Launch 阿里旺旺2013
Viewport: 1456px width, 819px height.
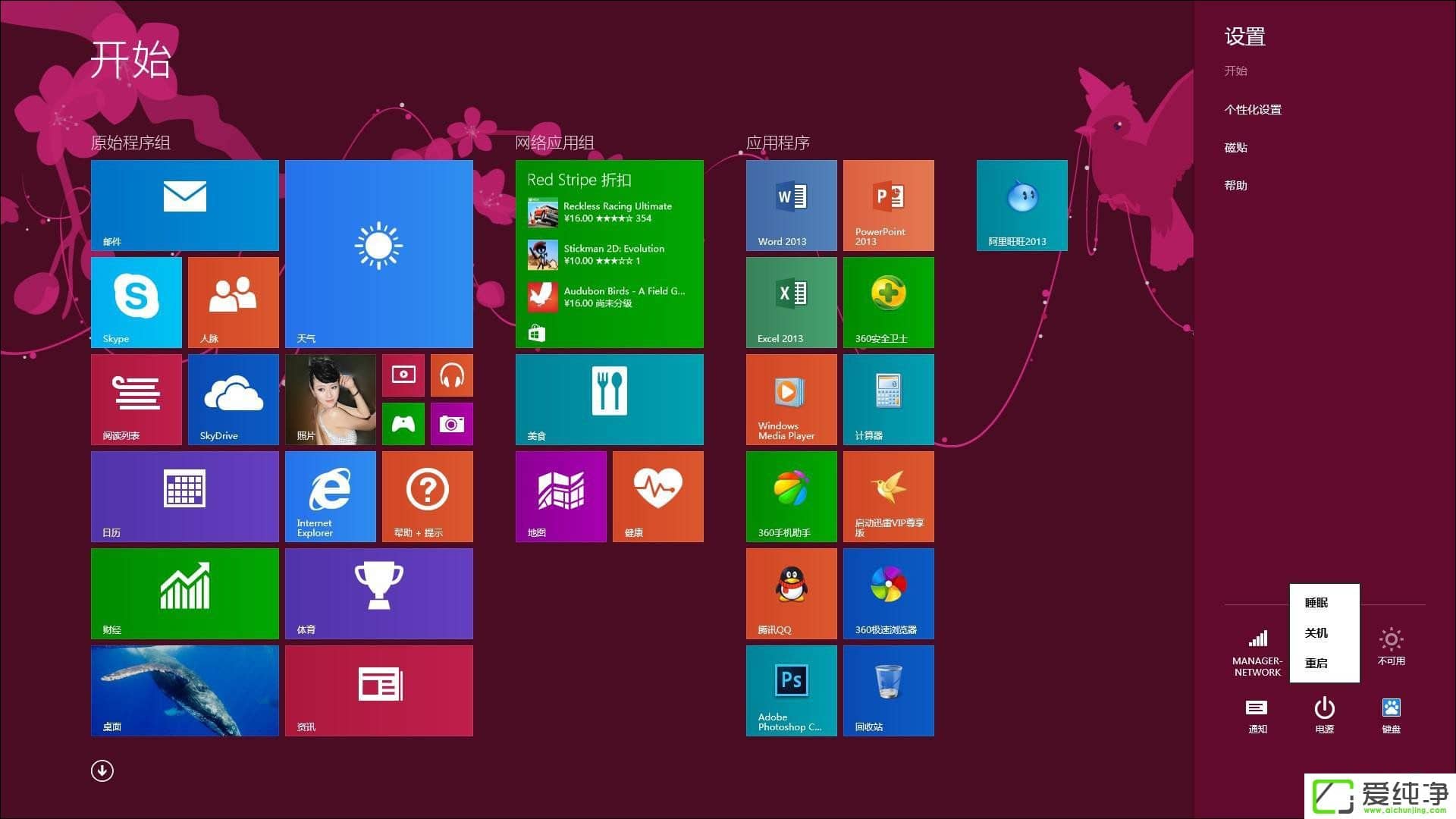1021,205
